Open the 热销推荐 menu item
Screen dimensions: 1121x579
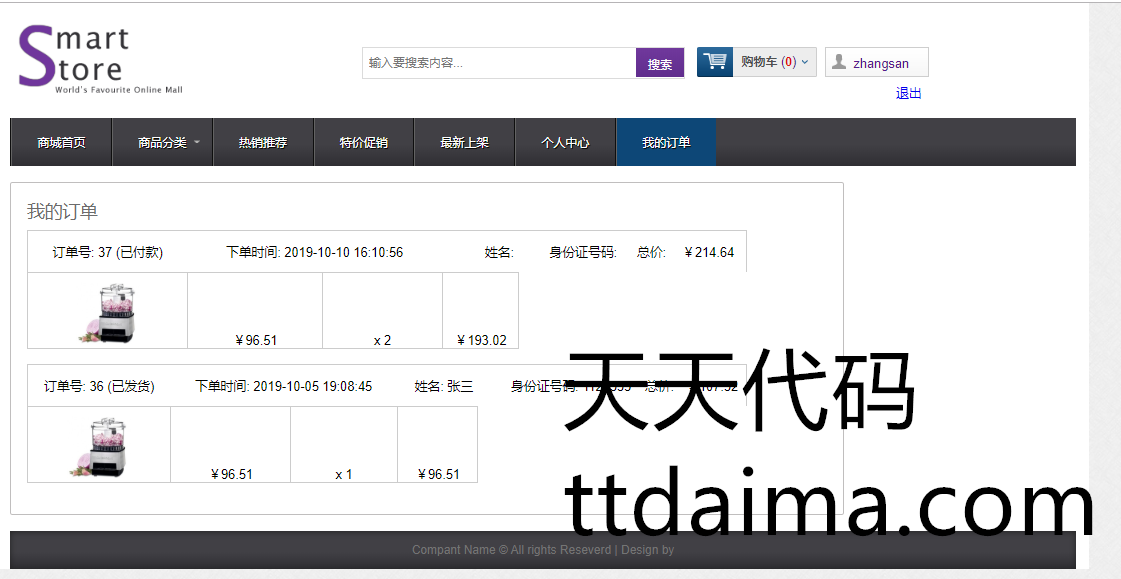(x=263, y=142)
